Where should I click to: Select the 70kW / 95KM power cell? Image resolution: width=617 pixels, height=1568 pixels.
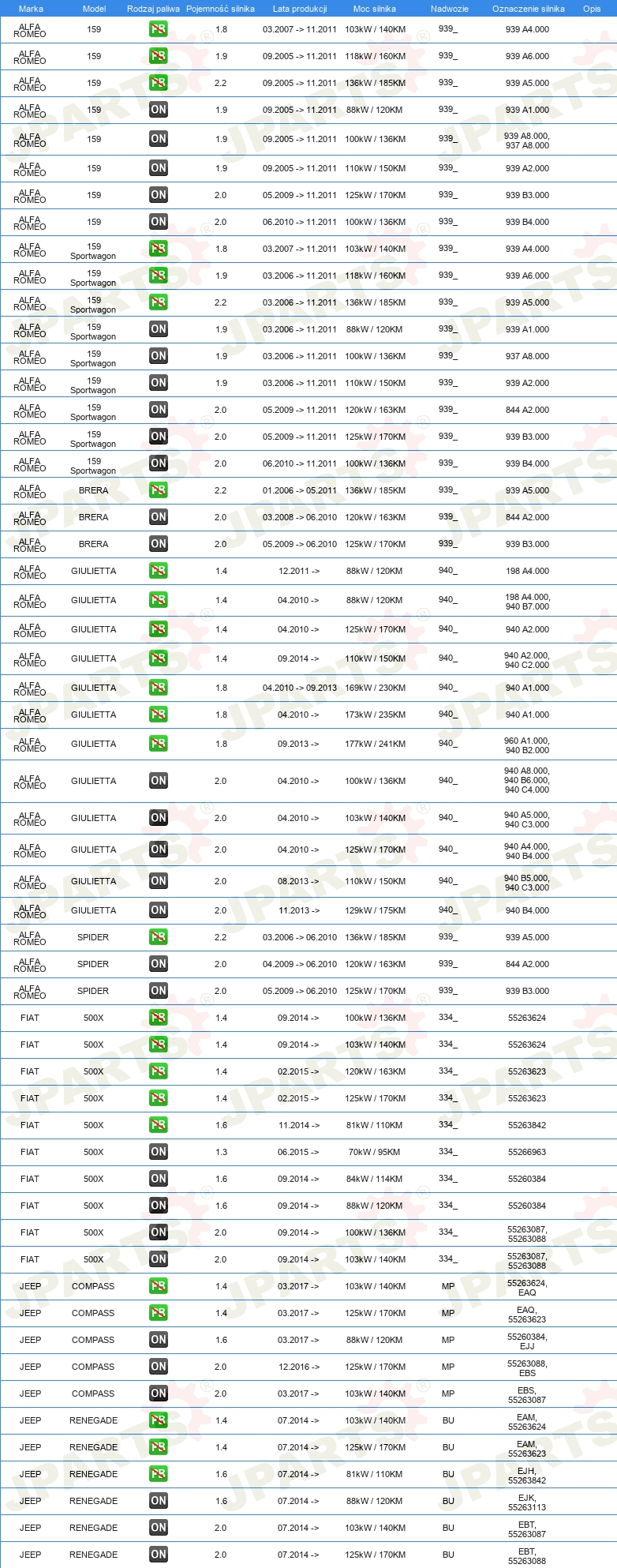tap(375, 1152)
